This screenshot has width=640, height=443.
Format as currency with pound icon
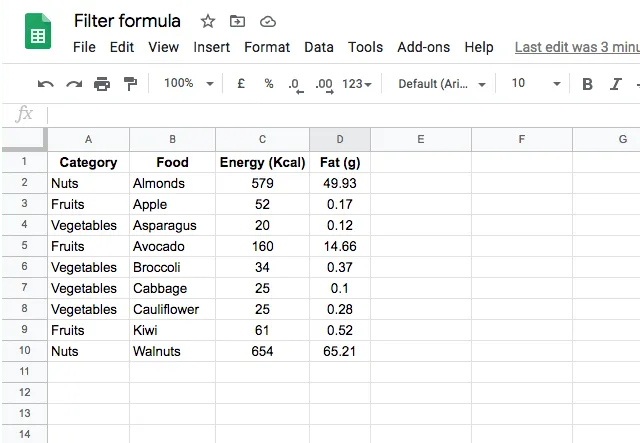tap(241, 84)
